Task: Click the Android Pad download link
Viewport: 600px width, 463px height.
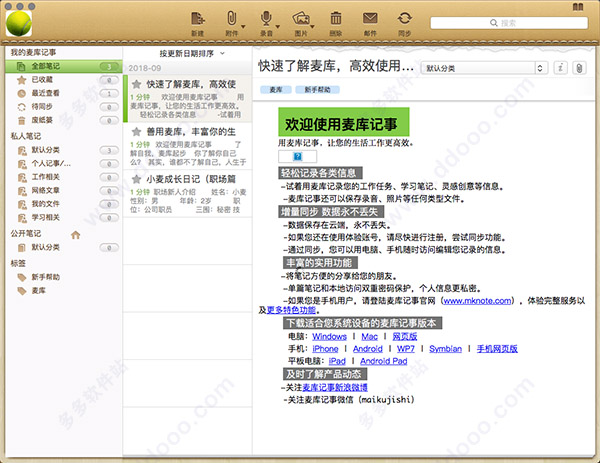Action: click(383, 361)
